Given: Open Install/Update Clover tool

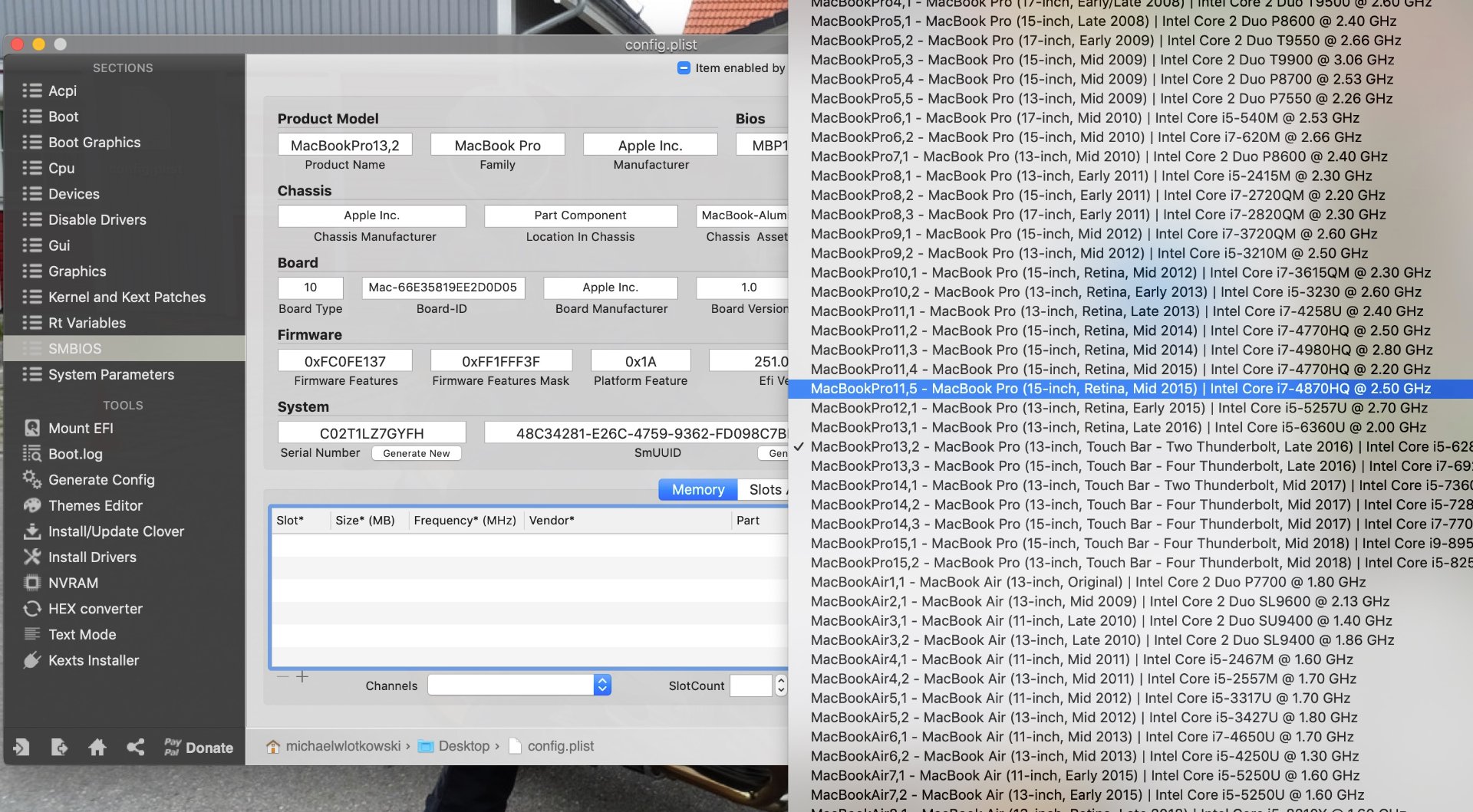Looking at the screenshot, I should click(104, 531).
